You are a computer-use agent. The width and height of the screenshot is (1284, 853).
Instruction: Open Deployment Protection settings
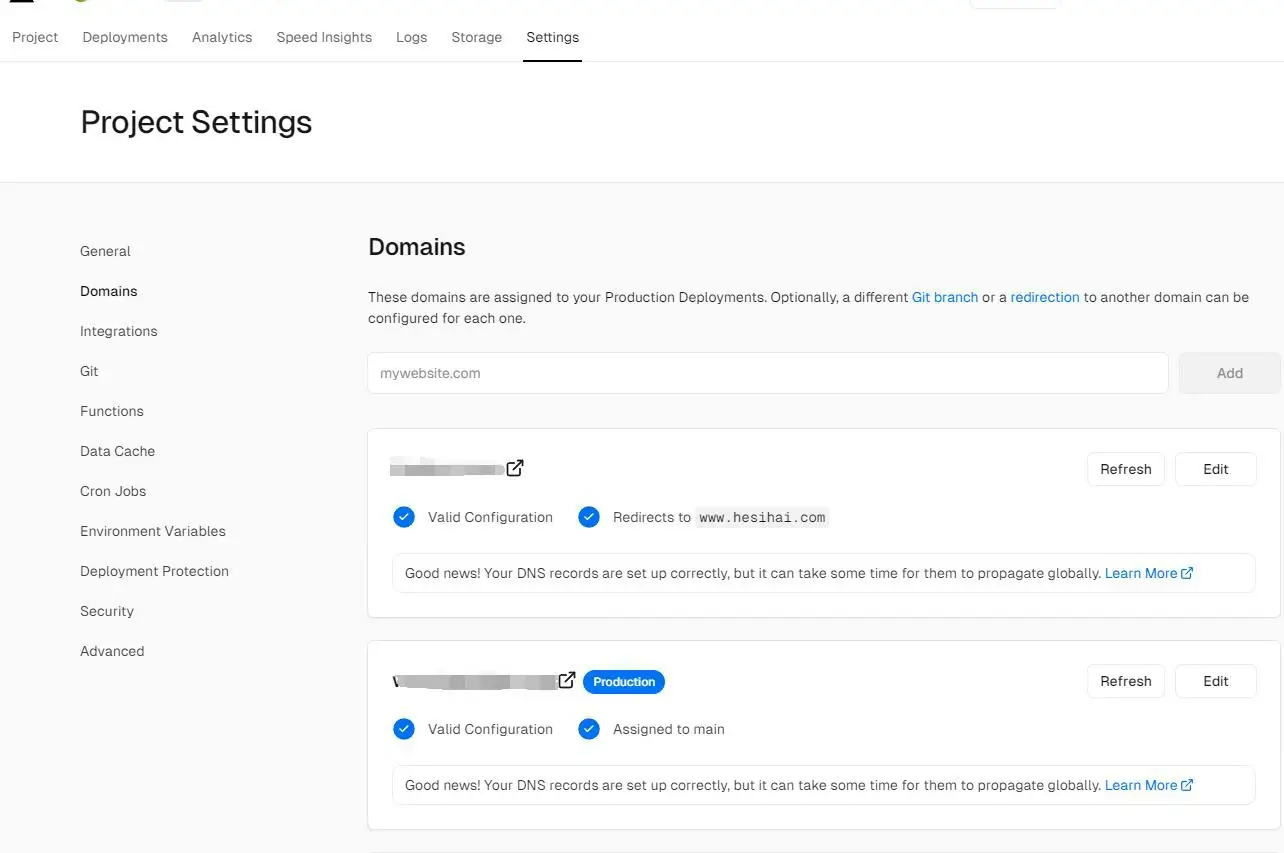154,571
